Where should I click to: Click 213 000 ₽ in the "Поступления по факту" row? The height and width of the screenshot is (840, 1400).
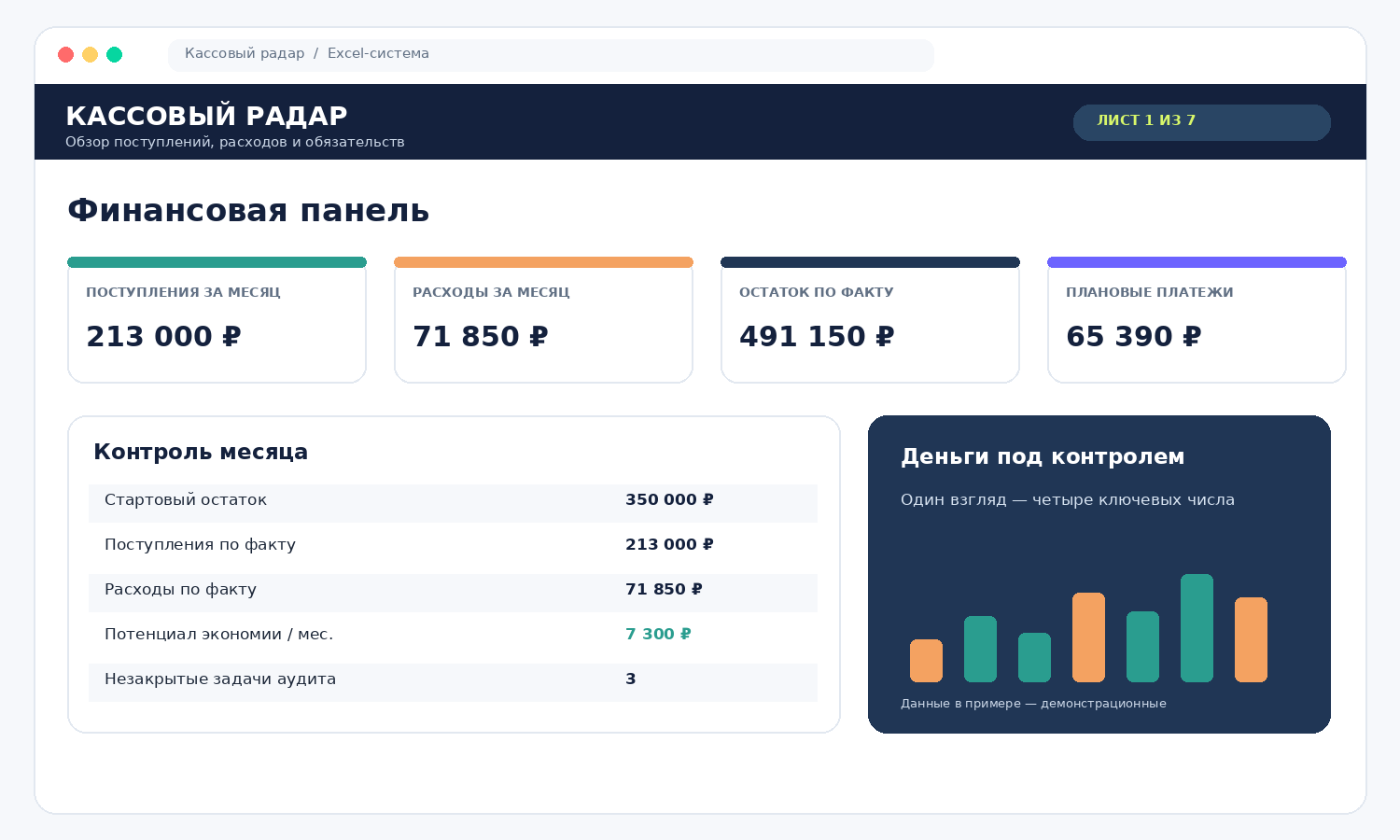point(669,545)
